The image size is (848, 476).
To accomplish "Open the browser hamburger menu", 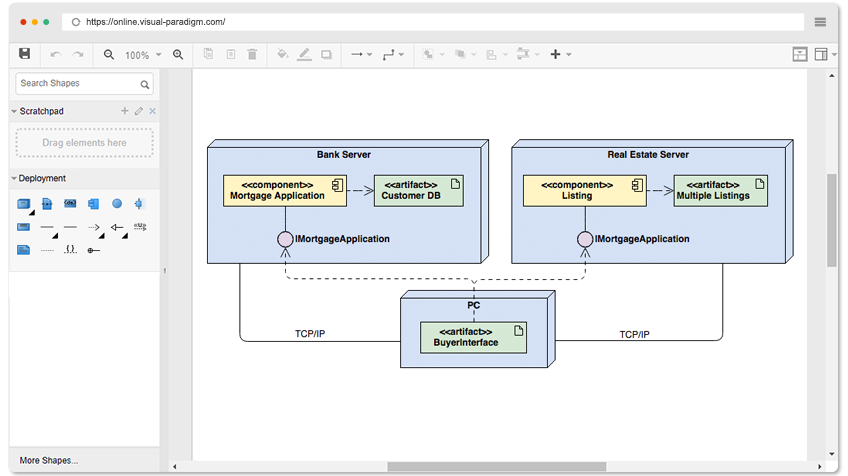I will pos(820,22).
